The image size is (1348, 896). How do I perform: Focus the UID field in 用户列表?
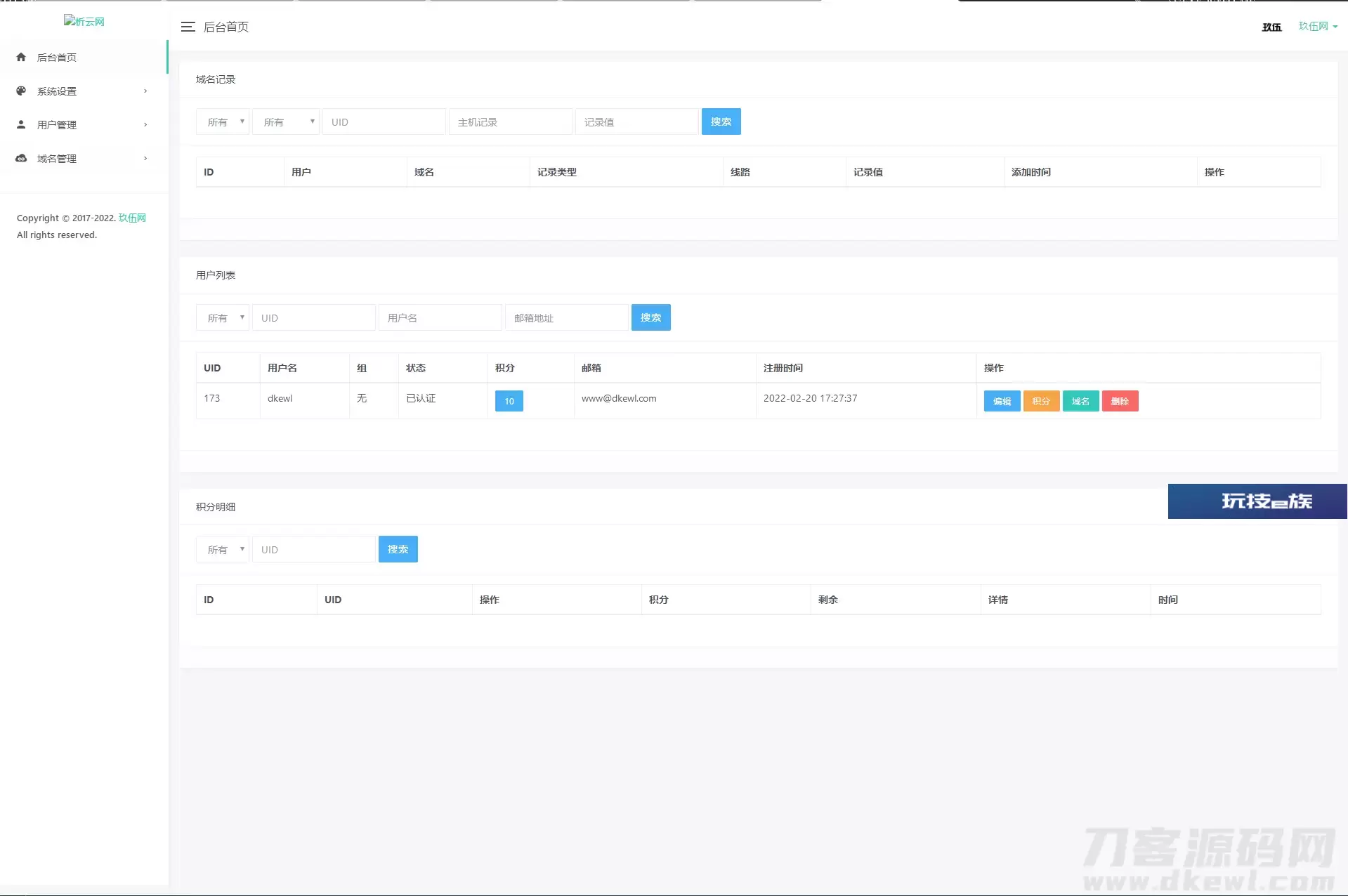coord(314,317)
